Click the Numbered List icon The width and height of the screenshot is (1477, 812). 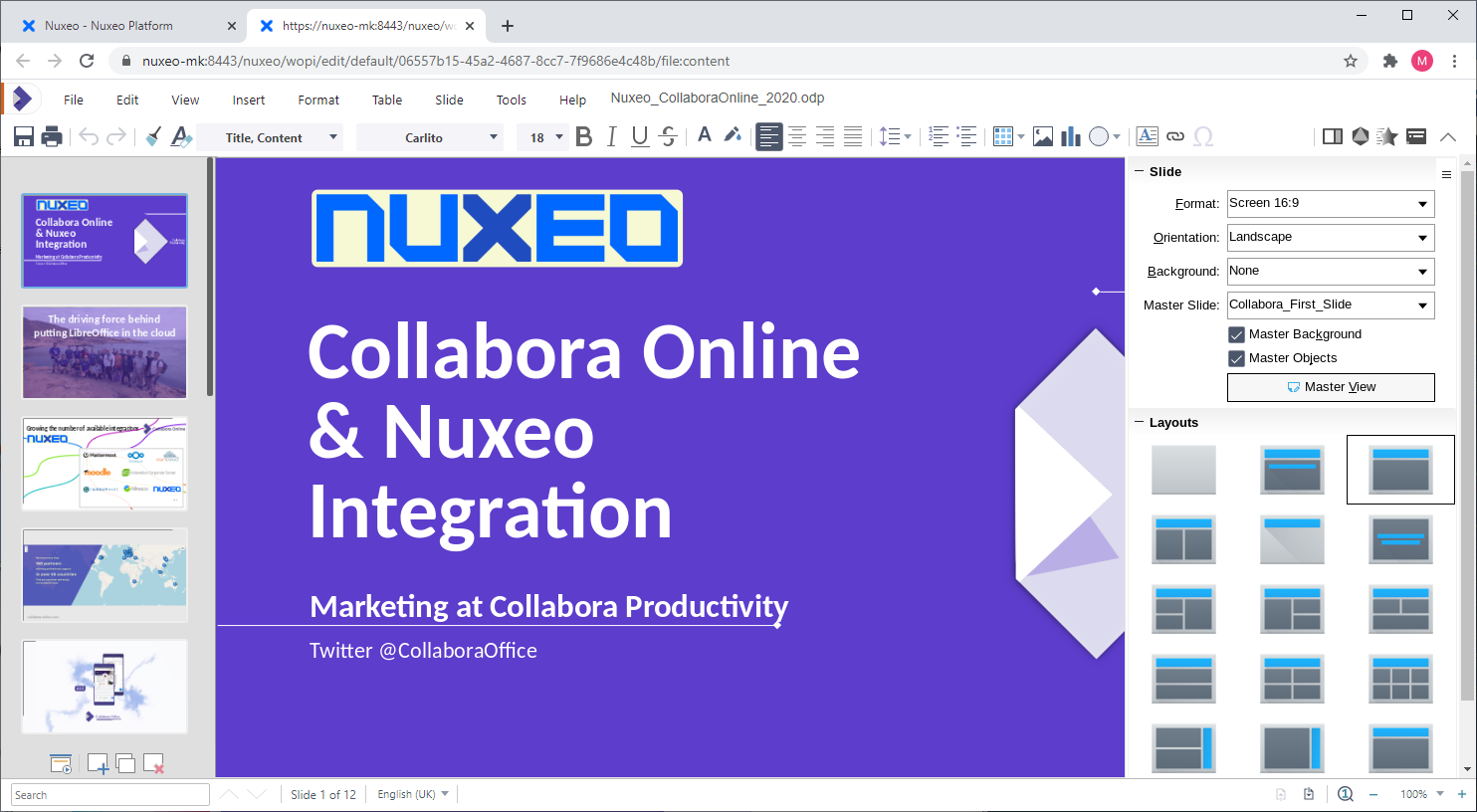(939, 136)
